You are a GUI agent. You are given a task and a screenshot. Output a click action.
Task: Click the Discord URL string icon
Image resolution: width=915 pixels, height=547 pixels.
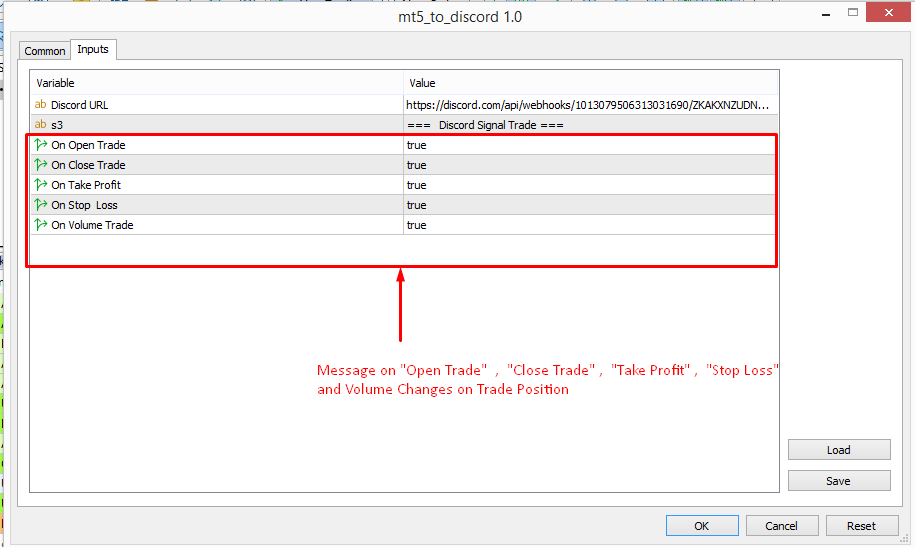(x=40, y=104)
